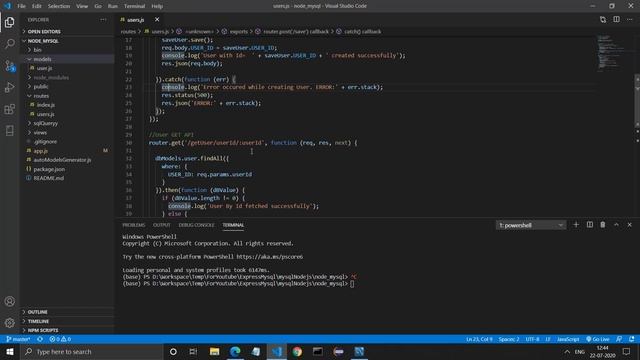This screenshot has width=640, height=360.
Task: Open notifications bell in status bar
Action: (x=632, y=339)
